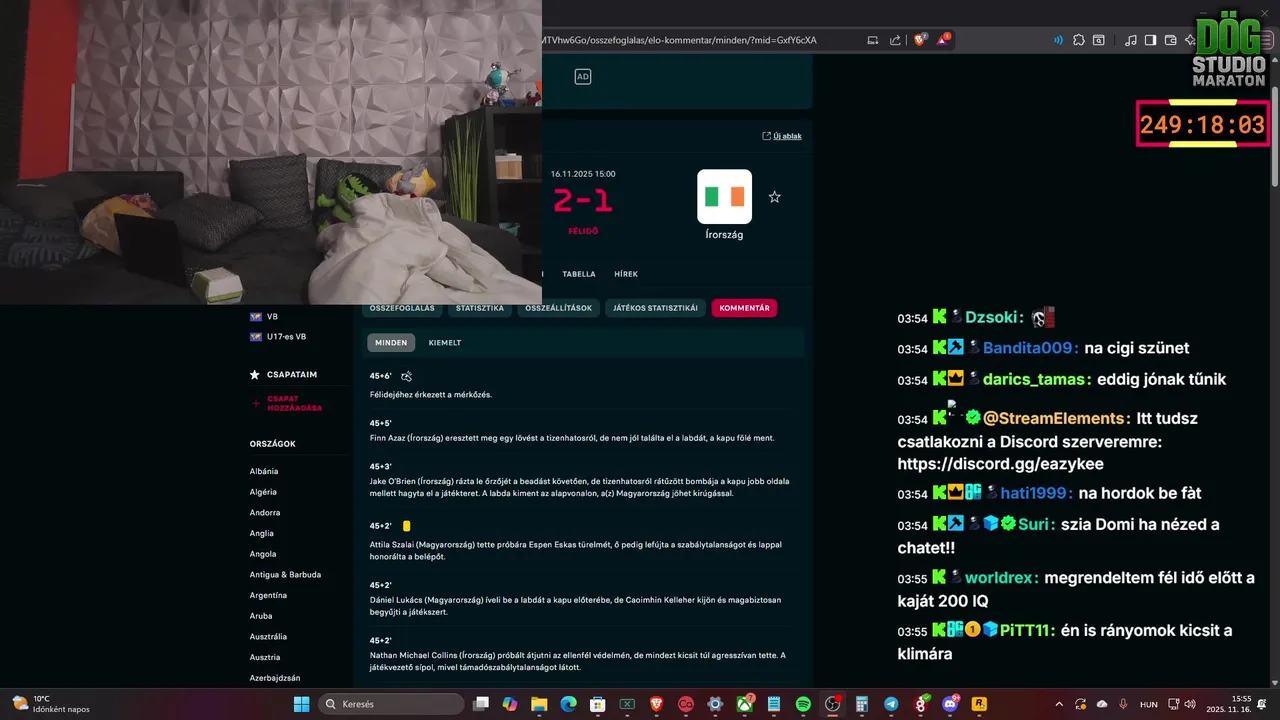This screenshot has height=720, width=1280.
Task: Open Brave browser from taskbar
Action: (x=657, y=704)
